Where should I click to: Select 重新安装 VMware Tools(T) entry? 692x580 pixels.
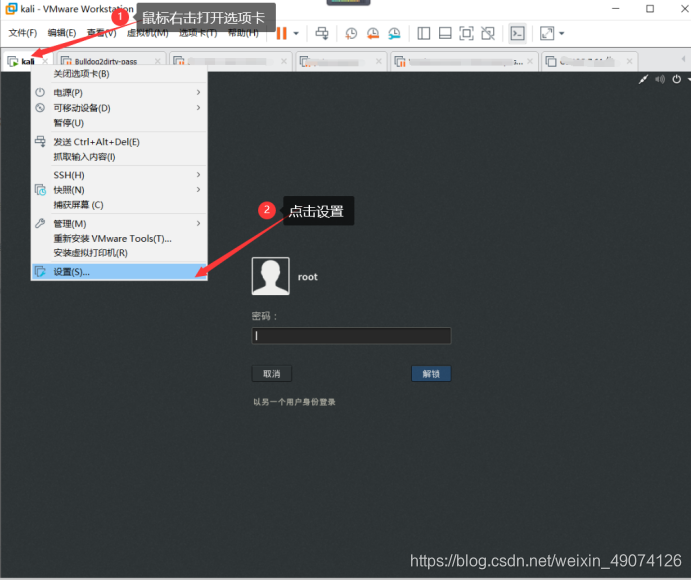click(x=119, y=238)
